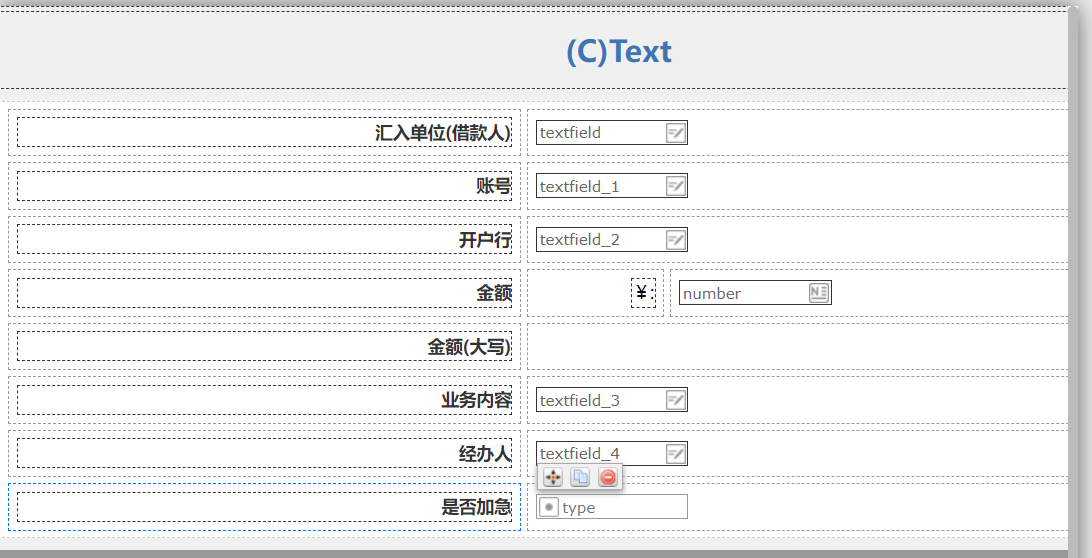Viewport: 1092px width, 558px height.
Task: Select the textfield input widget
Action: [x=611, y=132]
